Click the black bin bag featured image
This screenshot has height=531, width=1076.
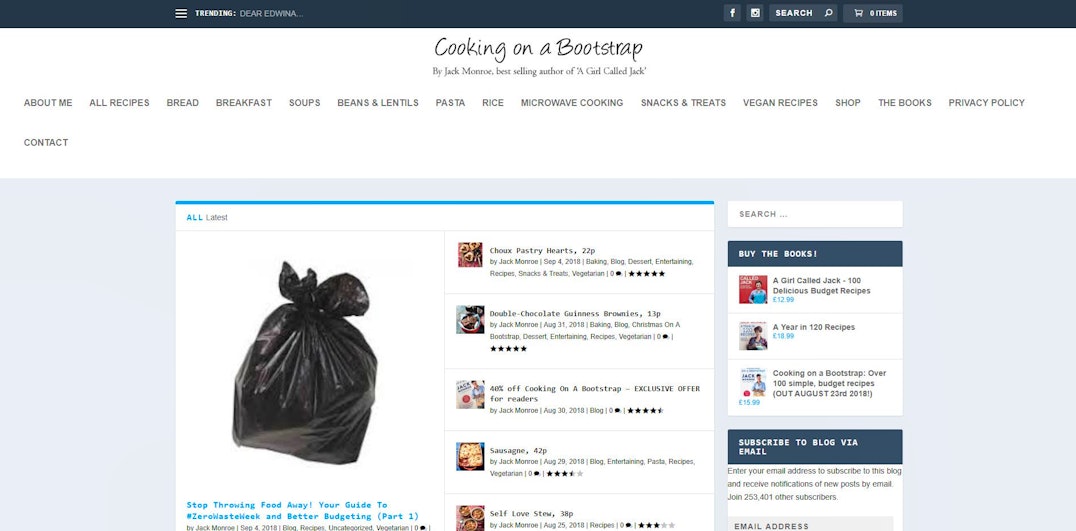point(305,363)
